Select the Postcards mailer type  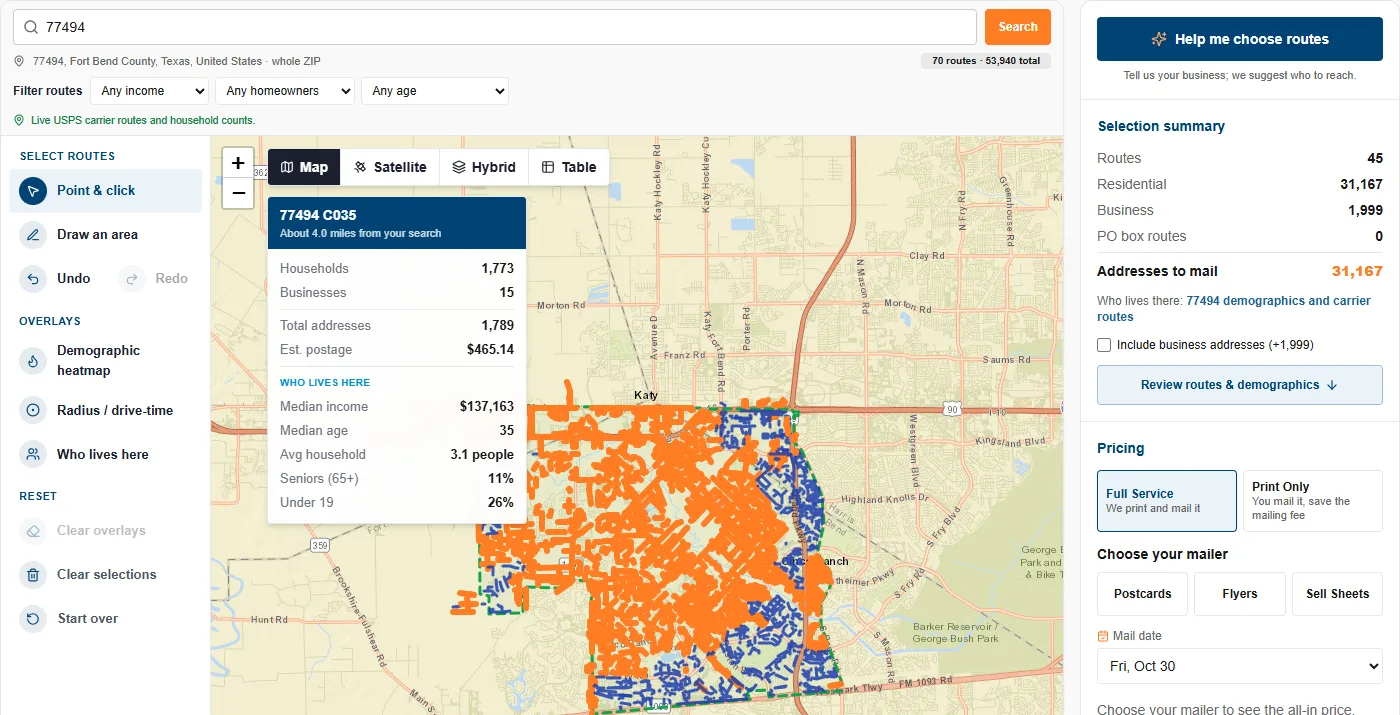[1142, 594]
